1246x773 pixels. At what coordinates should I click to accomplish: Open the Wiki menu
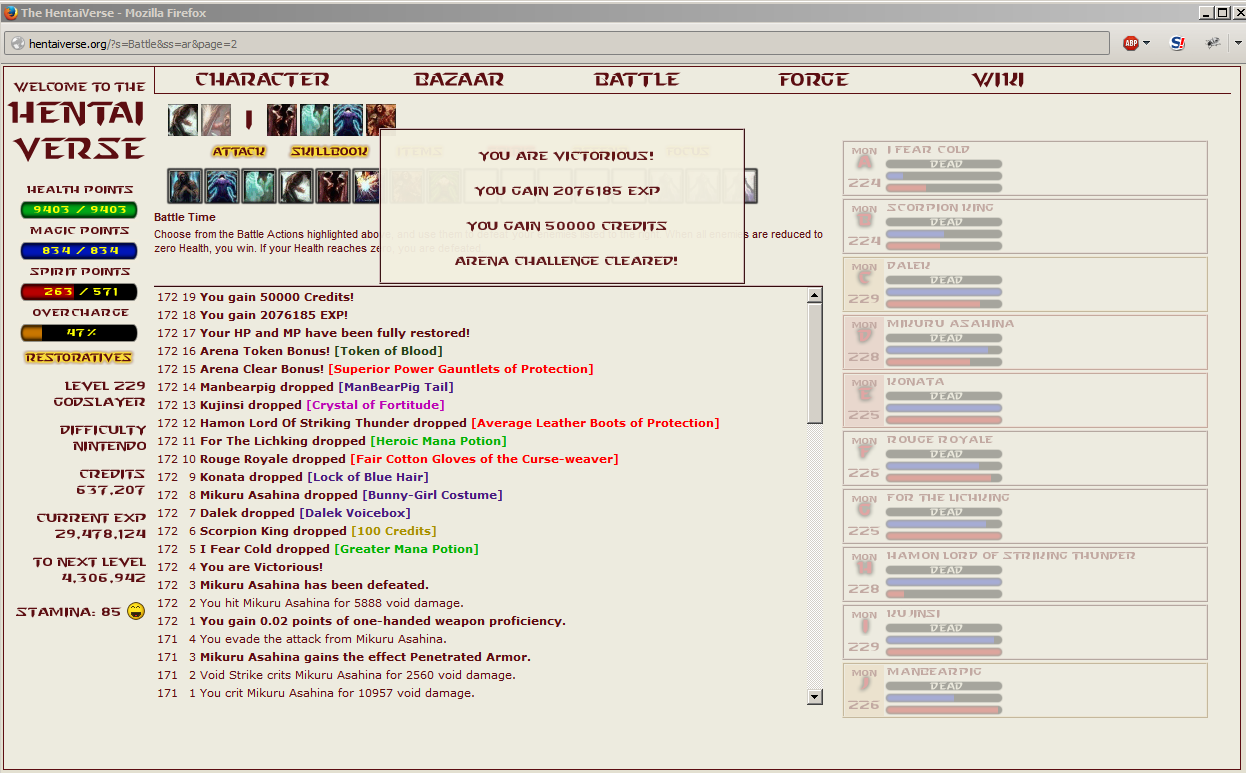click(998, 80)
